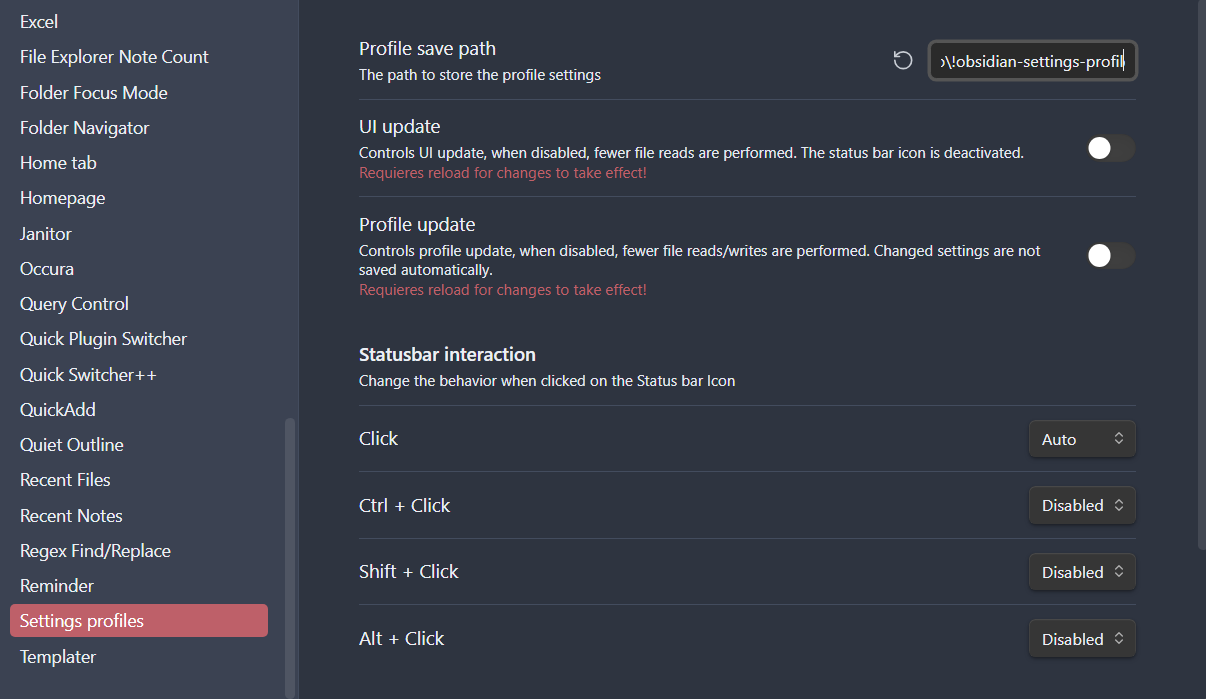Open Reminder plugin settings
The height and width of the screenshot is (699, 1206).
57,585
